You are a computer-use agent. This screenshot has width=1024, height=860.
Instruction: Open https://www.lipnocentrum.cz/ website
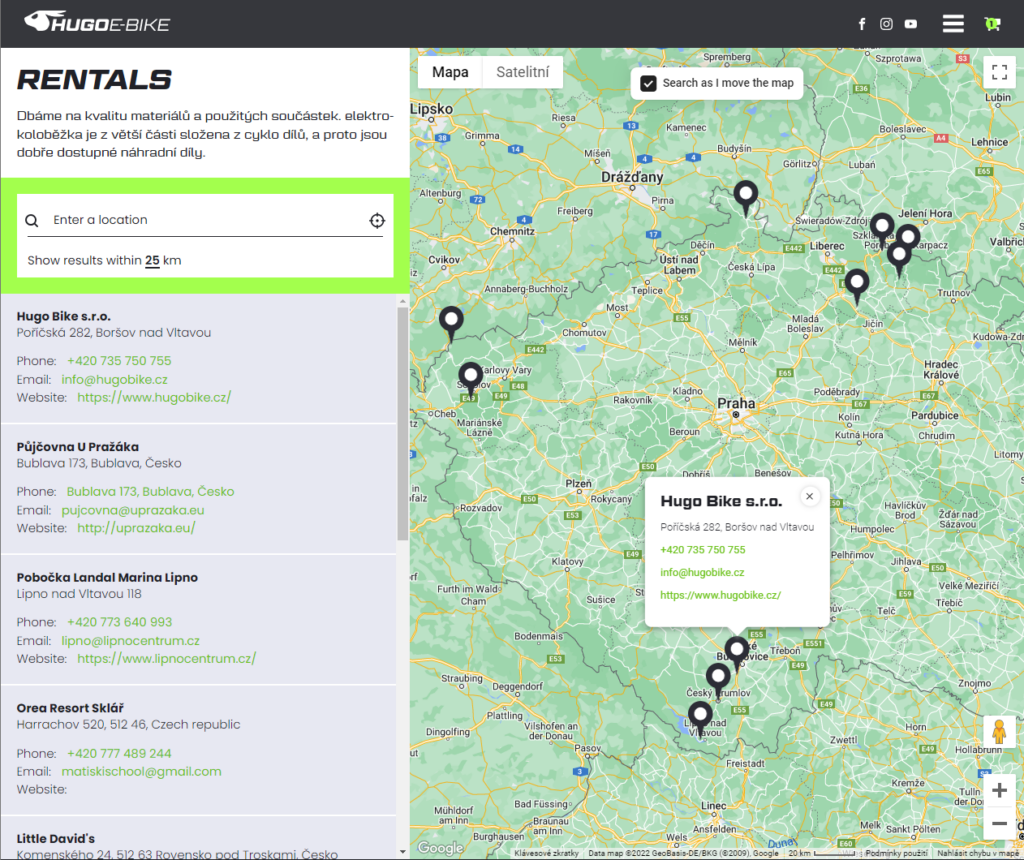tap(167, 659)
